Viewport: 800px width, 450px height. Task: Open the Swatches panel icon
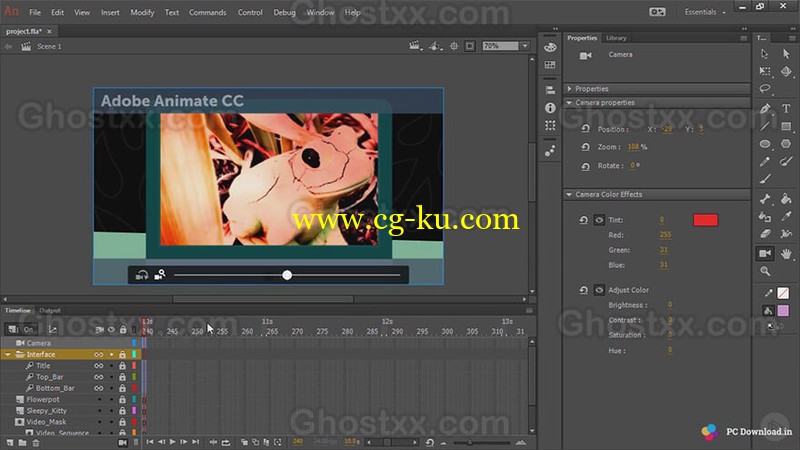550,65
